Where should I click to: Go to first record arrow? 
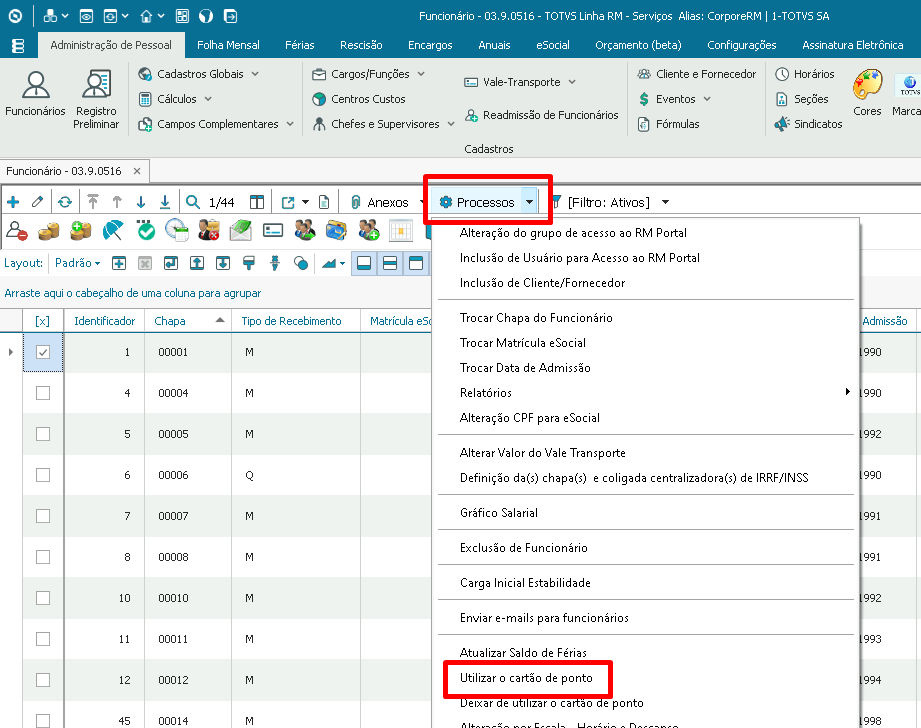click(x=93, y=202)
